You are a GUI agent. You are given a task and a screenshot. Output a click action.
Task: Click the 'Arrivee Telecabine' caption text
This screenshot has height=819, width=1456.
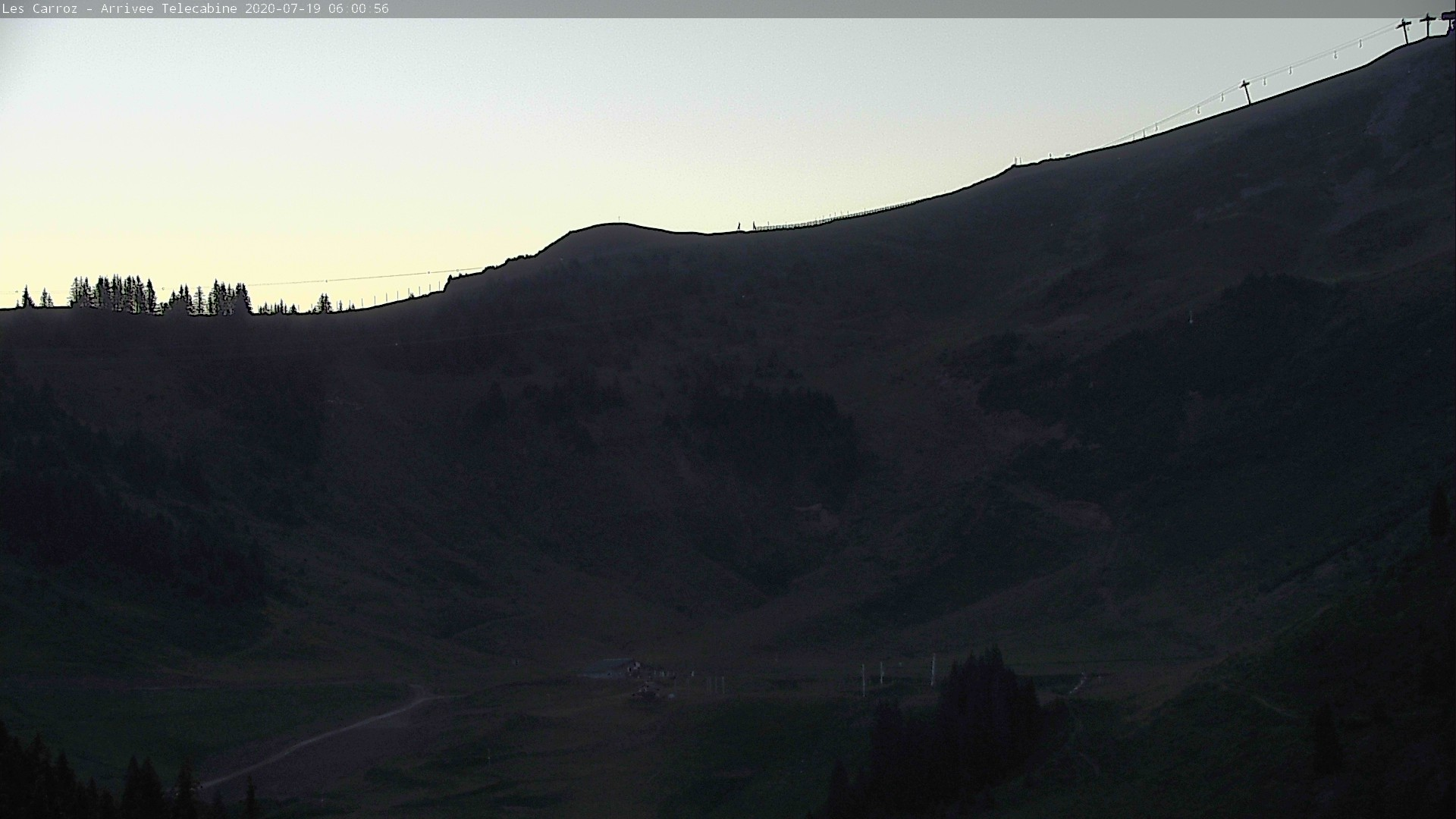169,9
